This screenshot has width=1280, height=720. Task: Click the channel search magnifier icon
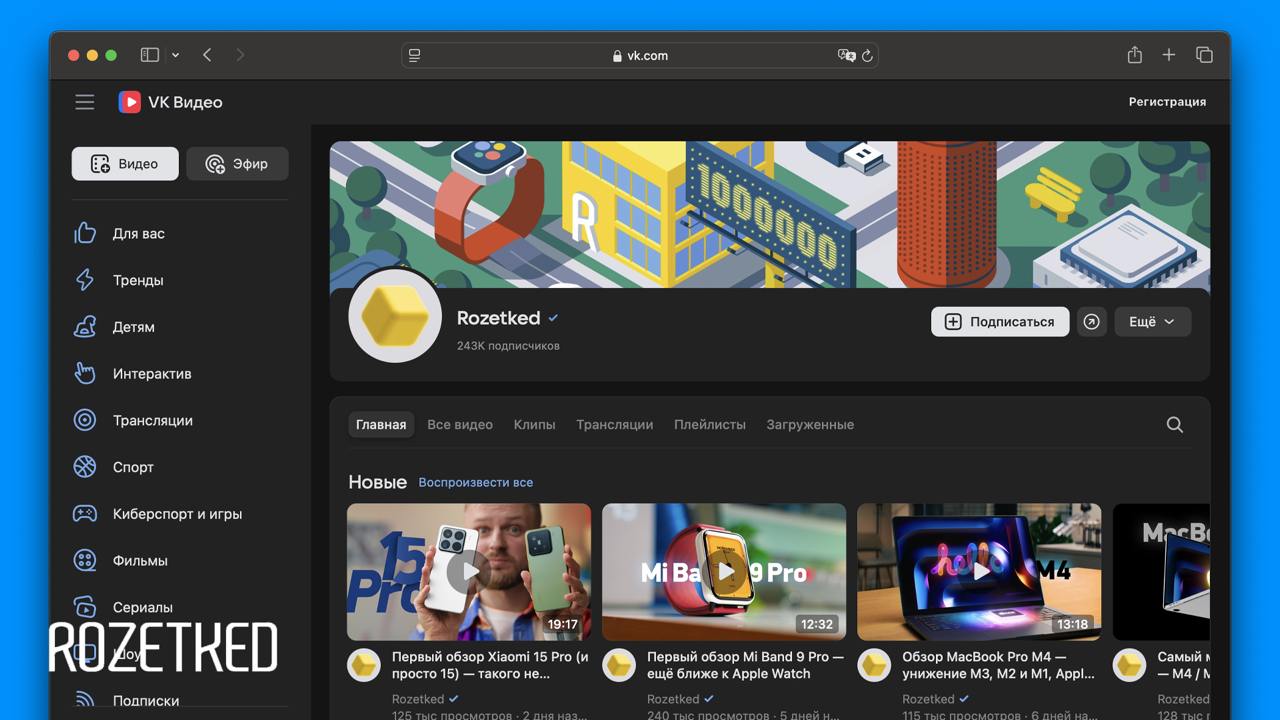[1175, 425]
